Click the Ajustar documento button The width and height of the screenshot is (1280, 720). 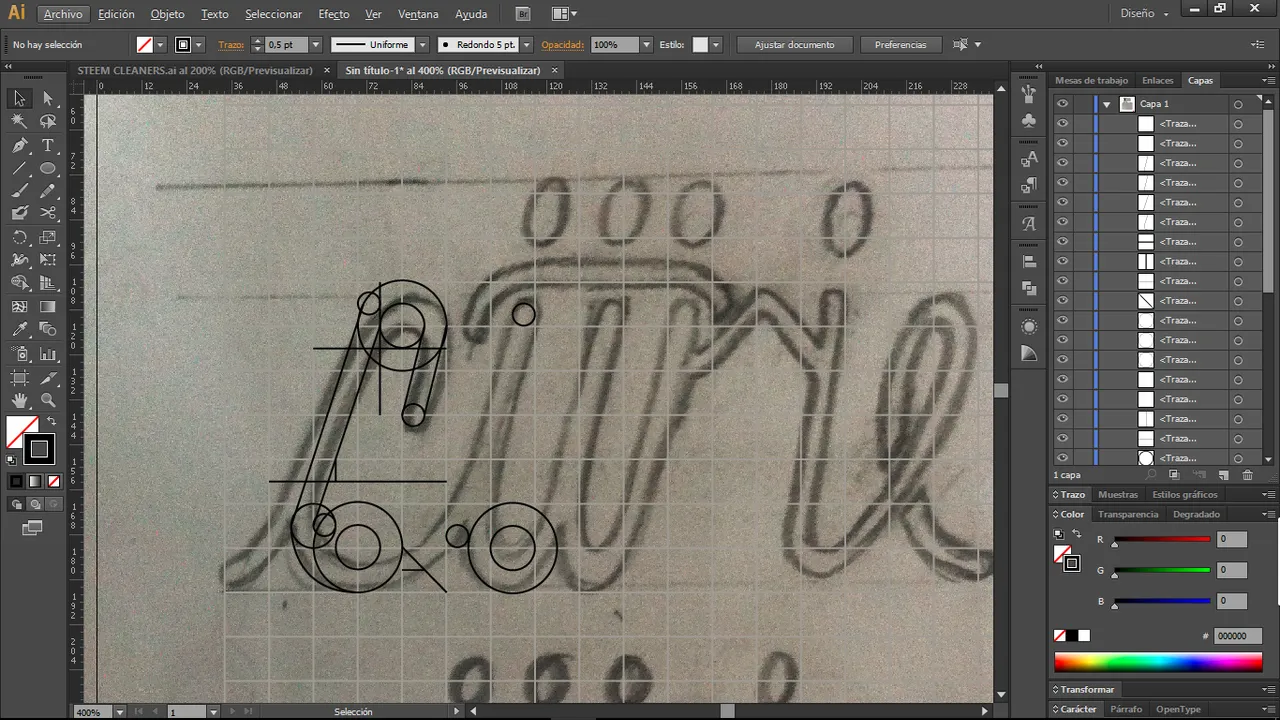[794, 45]
